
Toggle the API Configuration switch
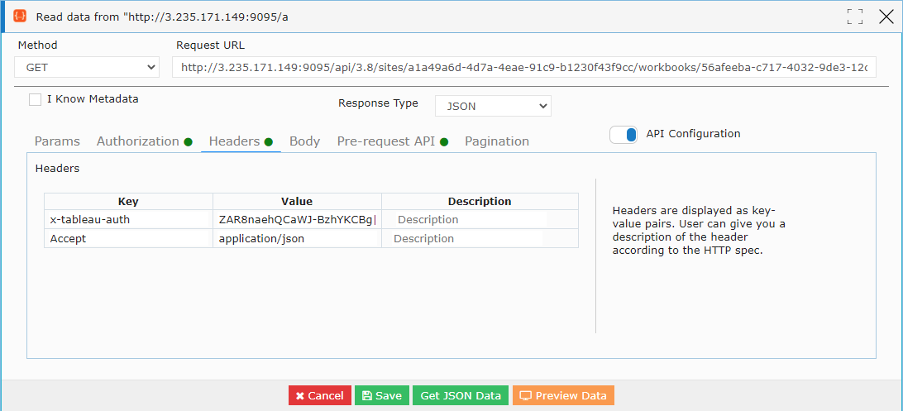point(623,135)
